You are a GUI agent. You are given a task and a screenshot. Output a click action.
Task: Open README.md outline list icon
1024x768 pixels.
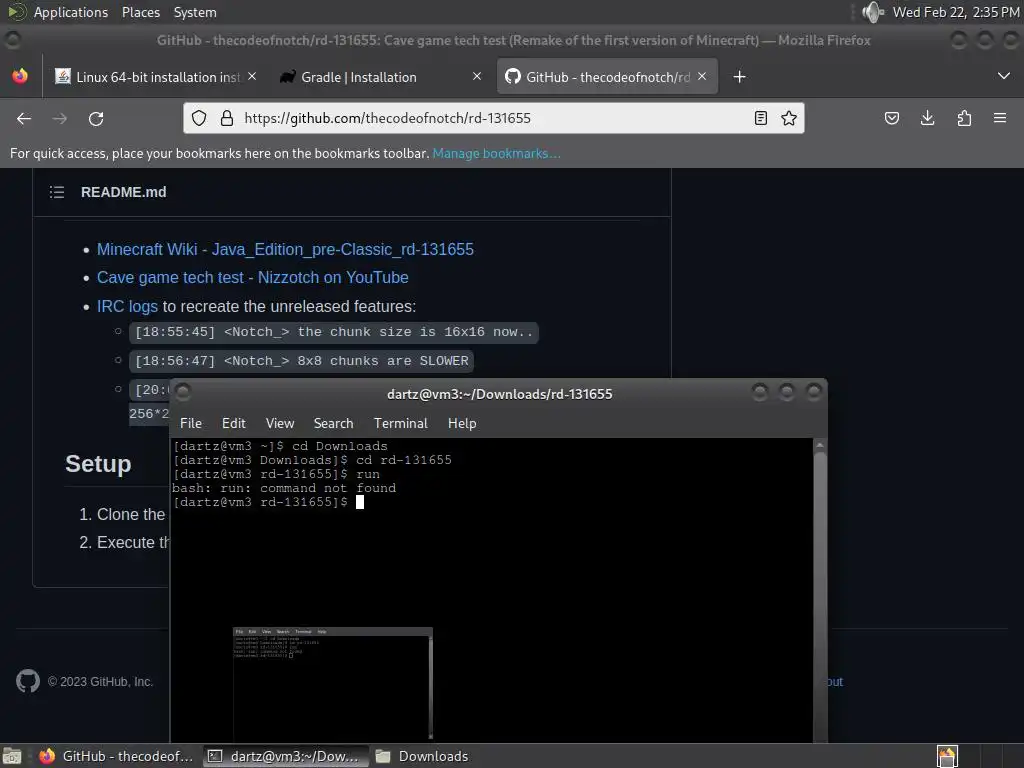point(57,192)
